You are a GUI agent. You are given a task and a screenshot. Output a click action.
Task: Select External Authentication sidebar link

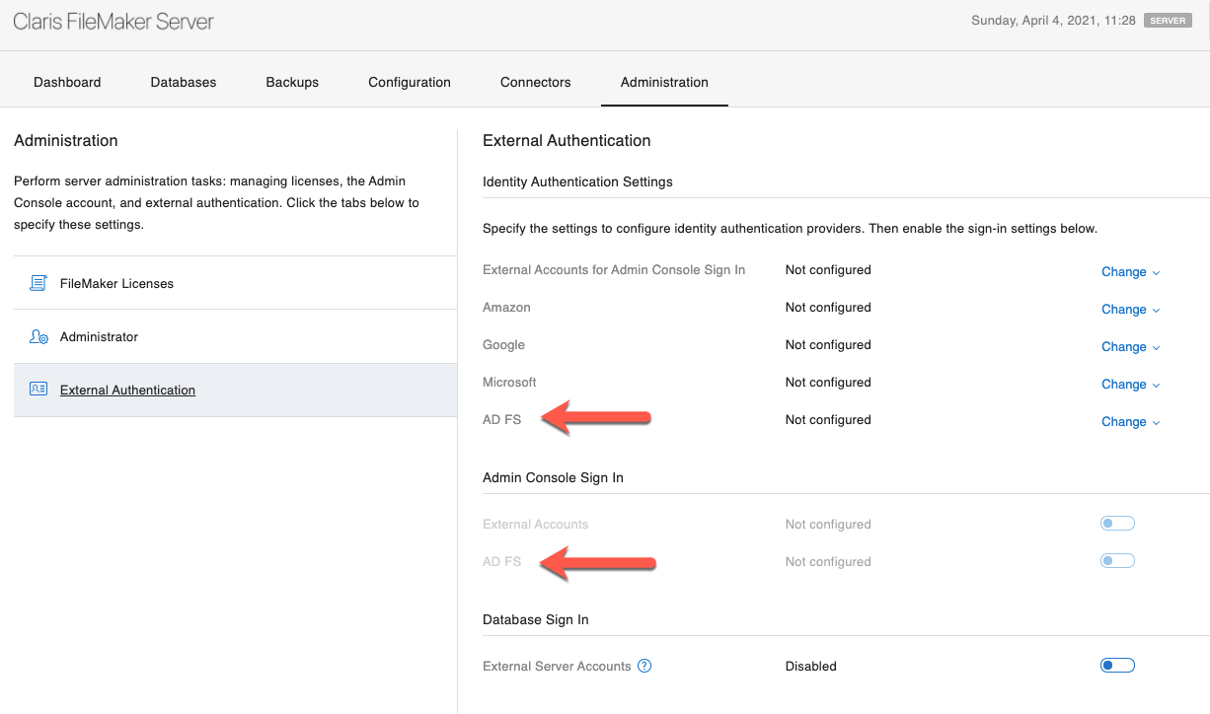point(235,390)
